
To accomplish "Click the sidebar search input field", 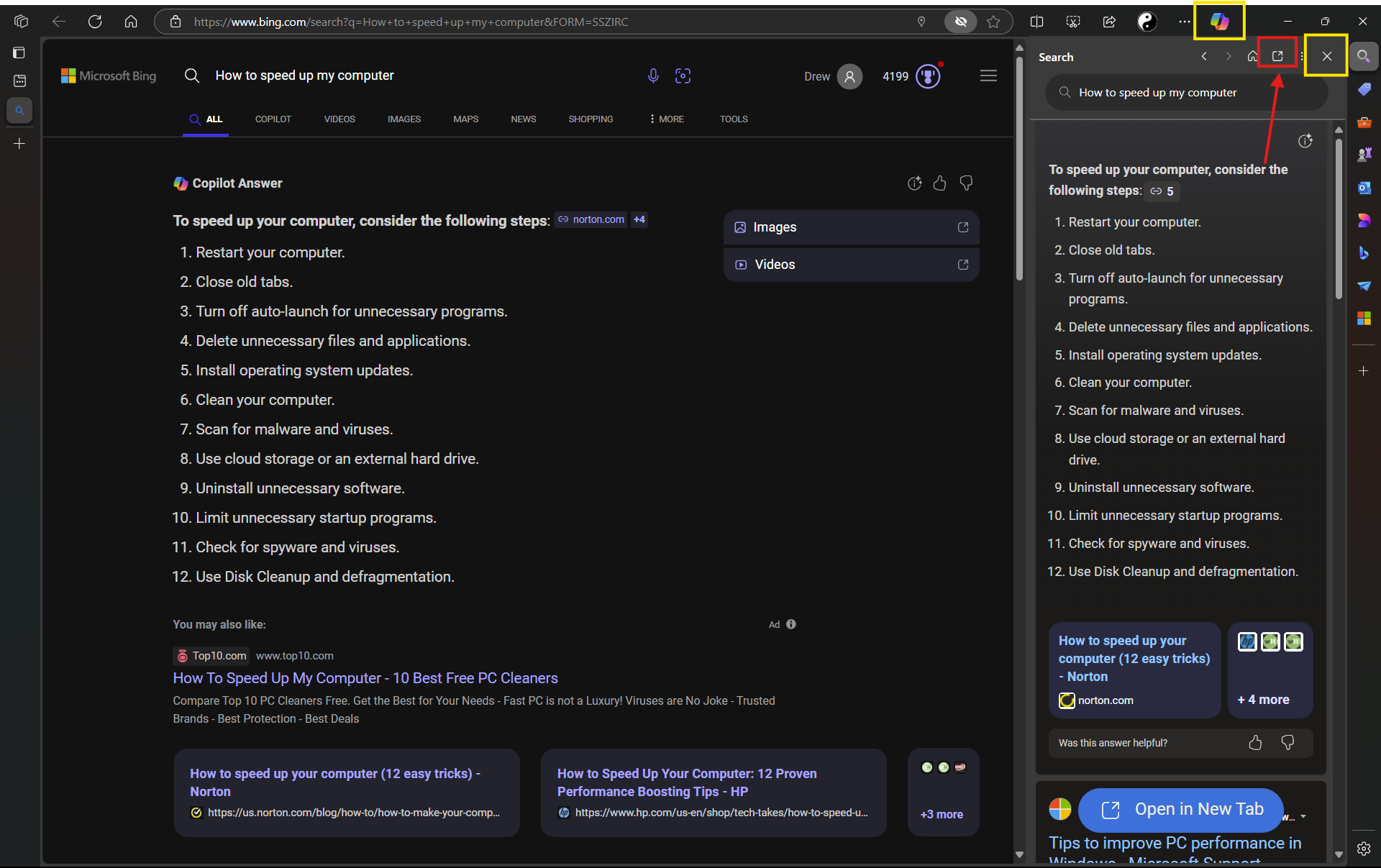I will click(1186, 93).
